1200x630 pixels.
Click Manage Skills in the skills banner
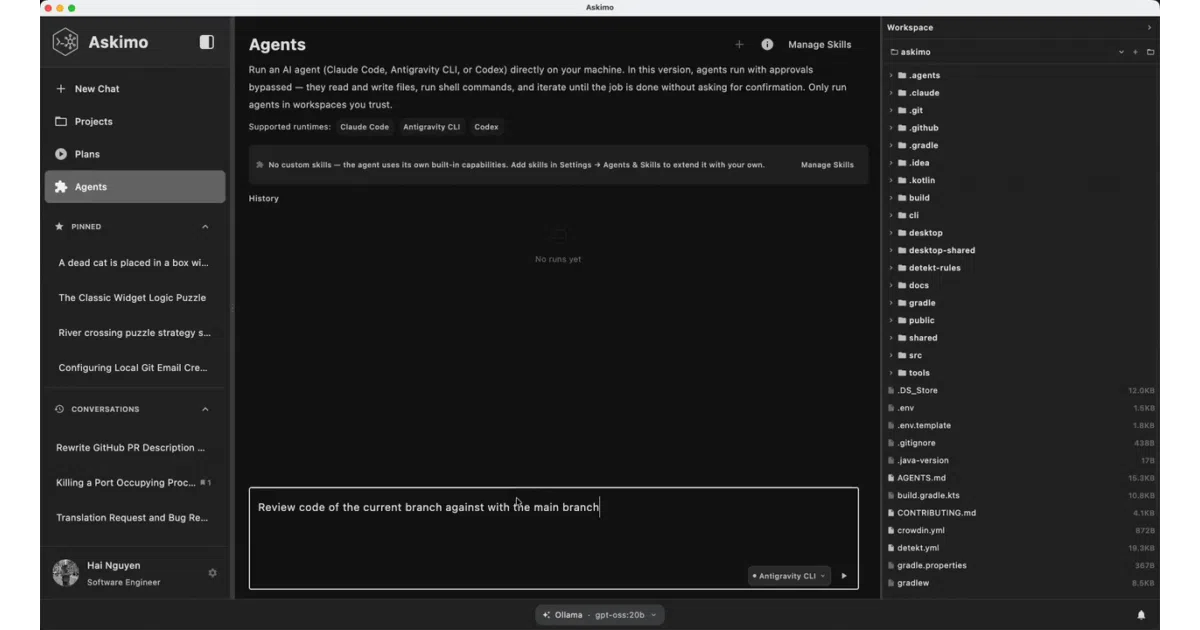[827, 165]
